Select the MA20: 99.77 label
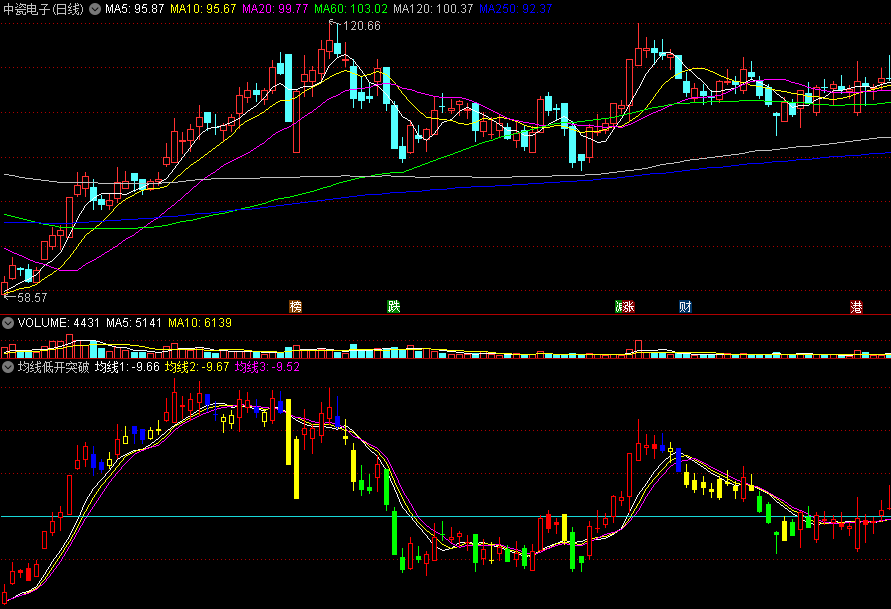 [275, 9]
